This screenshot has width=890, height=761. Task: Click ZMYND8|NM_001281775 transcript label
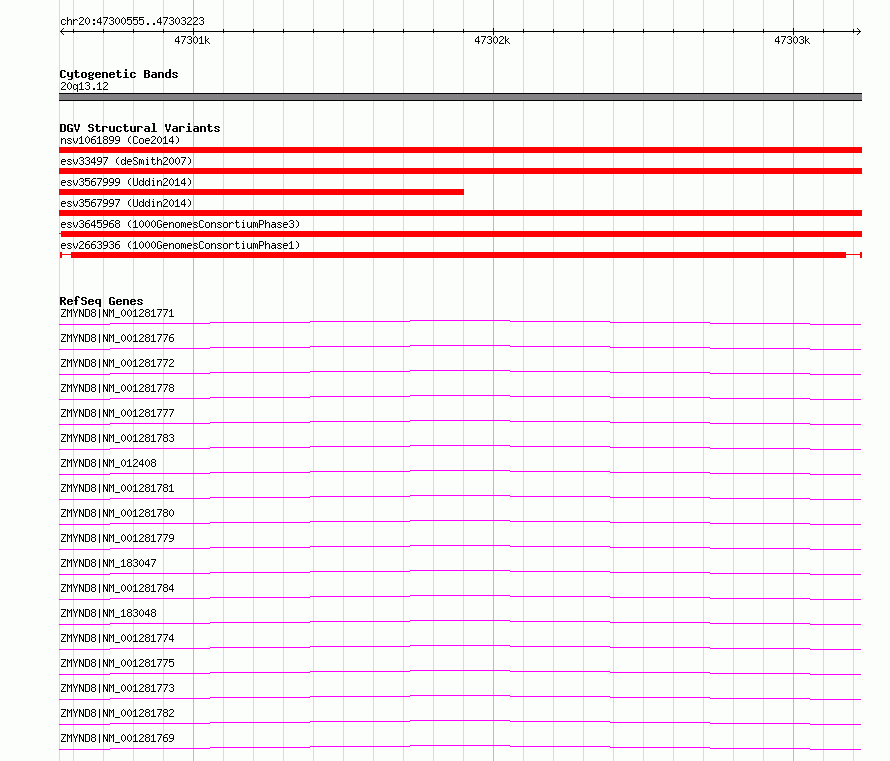tap(117, 663)
